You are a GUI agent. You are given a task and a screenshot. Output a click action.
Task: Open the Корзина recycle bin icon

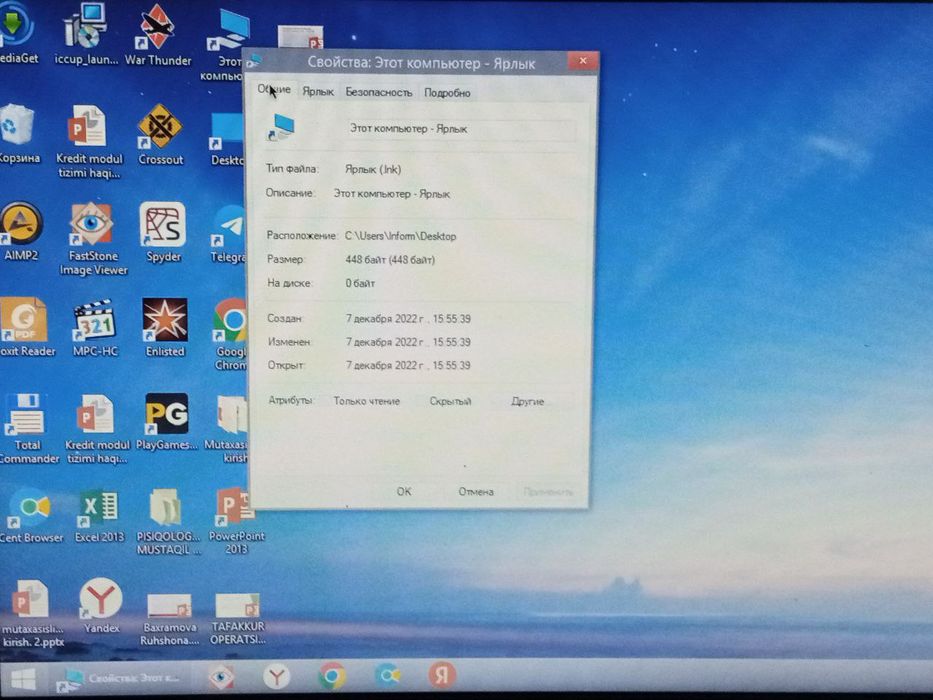pyautogui.click(x=18, y=131)
